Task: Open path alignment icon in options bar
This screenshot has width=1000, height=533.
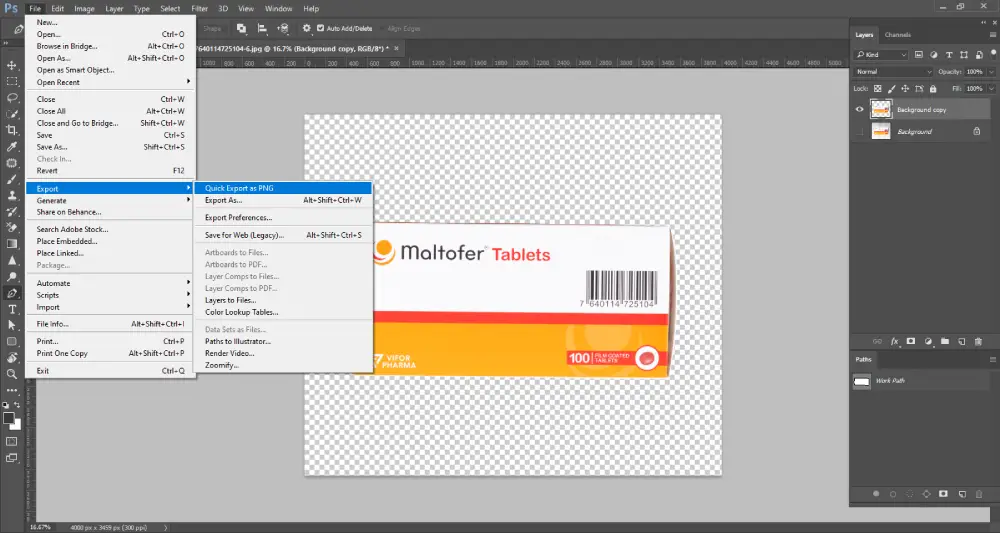Action: [262, 28]
